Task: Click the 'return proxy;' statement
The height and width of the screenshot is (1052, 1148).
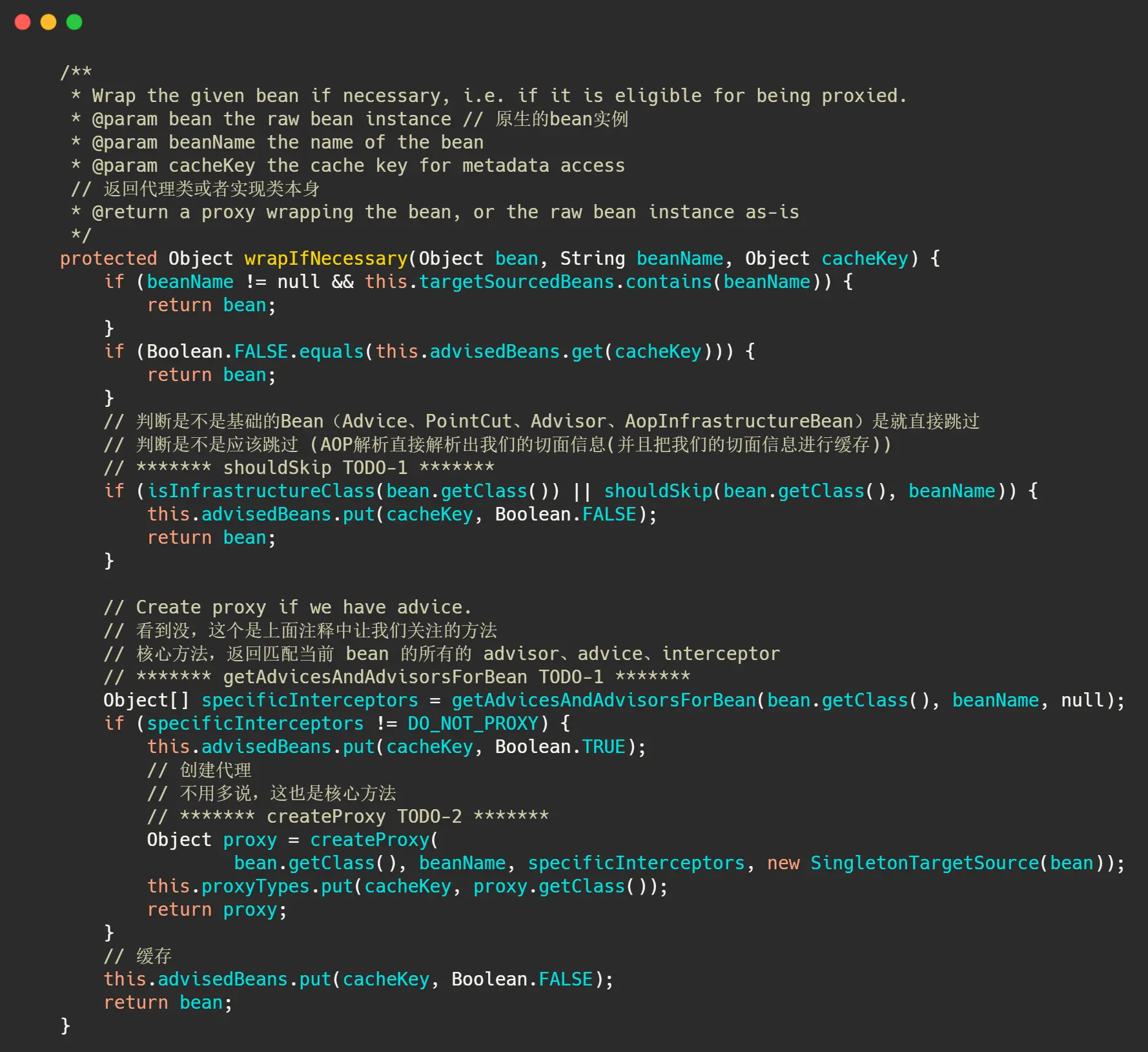Action: click(x=217, y=909)
